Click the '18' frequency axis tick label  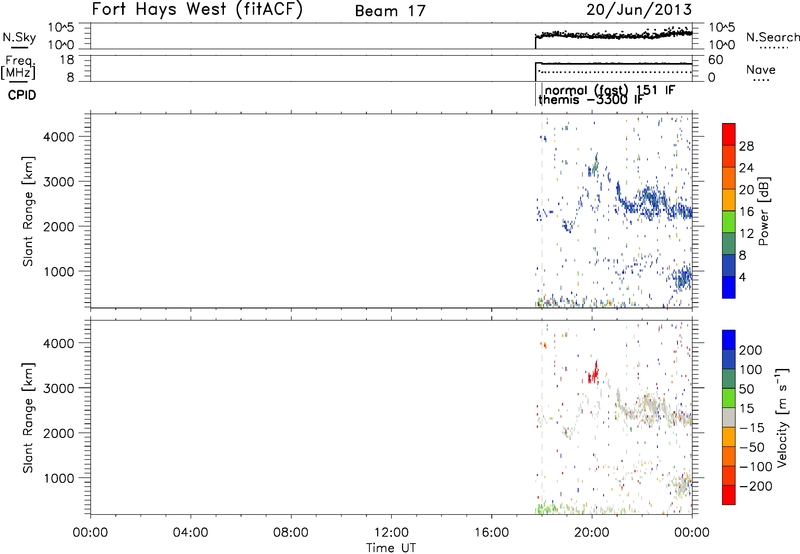[67, 60]
